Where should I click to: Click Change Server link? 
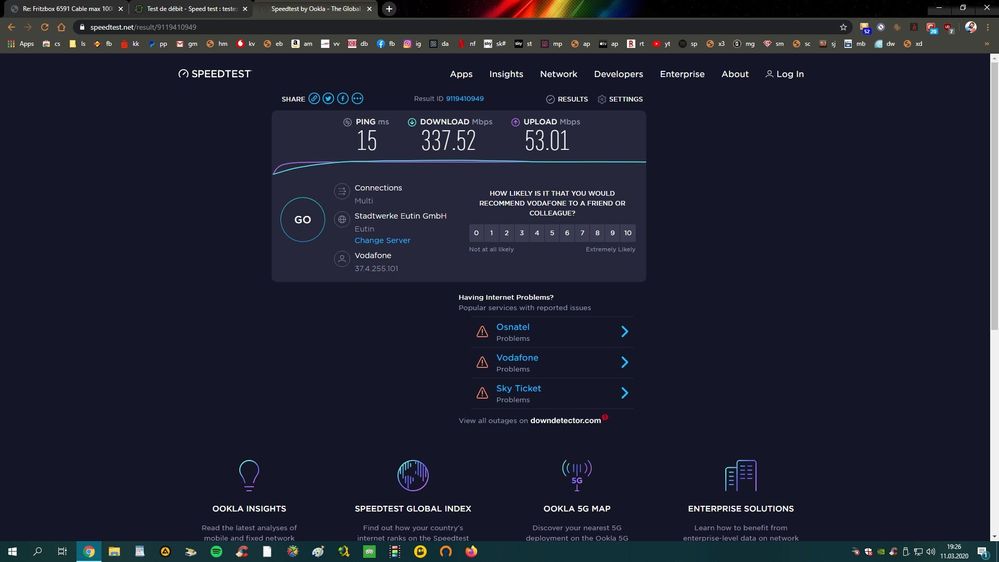pos(382,240)
